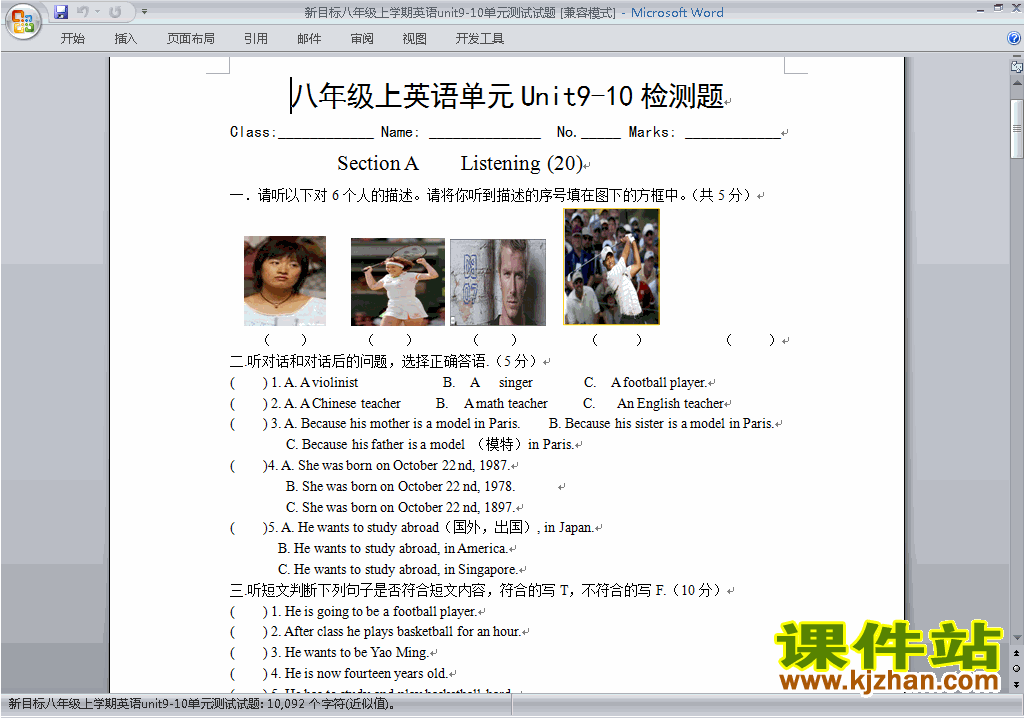
Task: Open the 引用 ribbon tab
Action: [256, 39]
